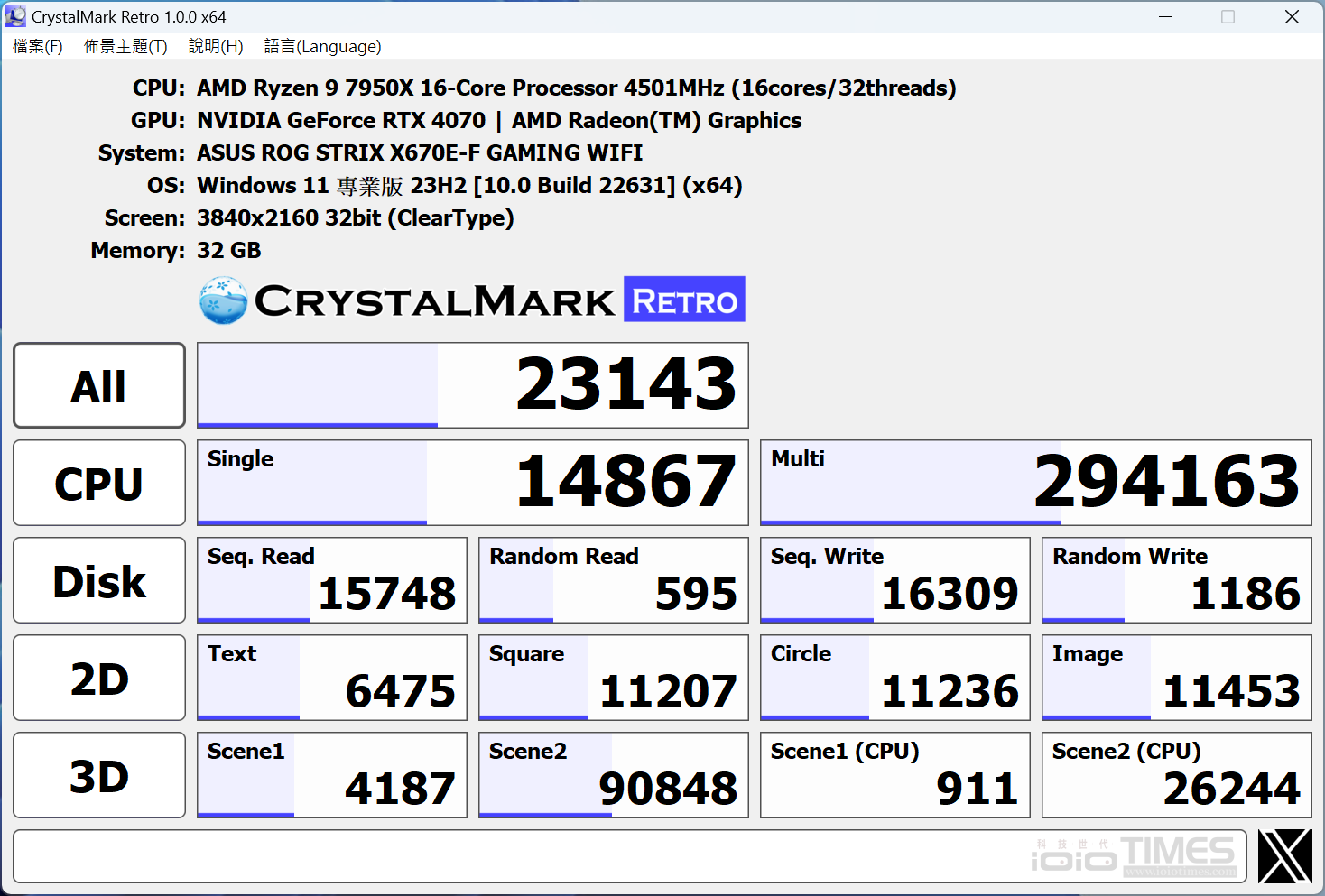Image resolution: width=1325 pixels, height=896 pixels.
Task: Close the CrystalMark Retro window
Action: coord(1292,16)
